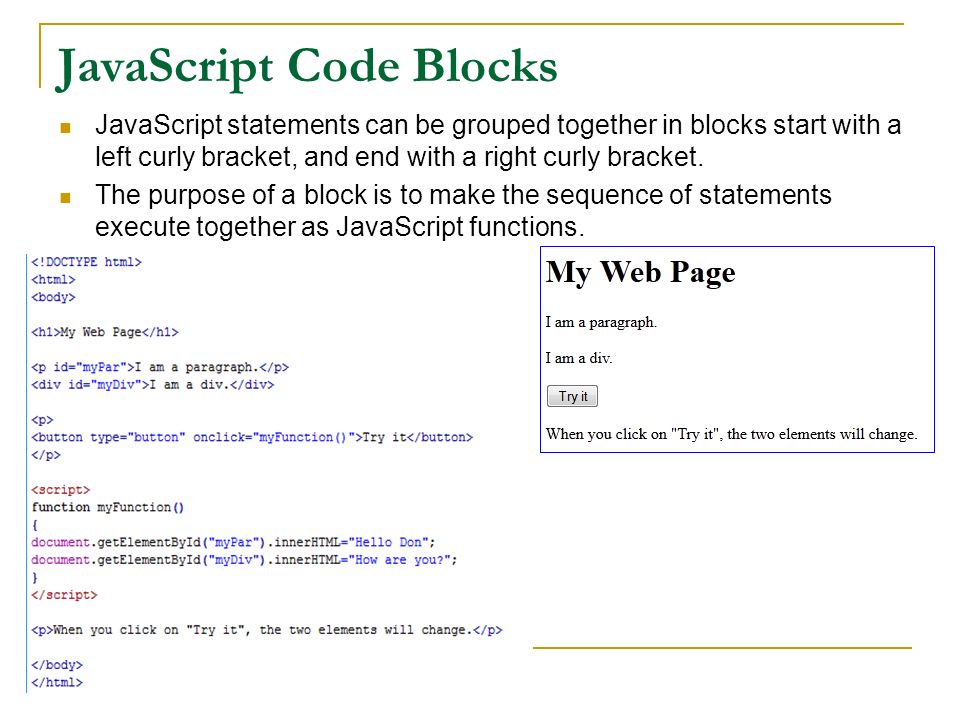
Task: Select the "My Web Page" heading in preview
Action: [x=640, y=272]
